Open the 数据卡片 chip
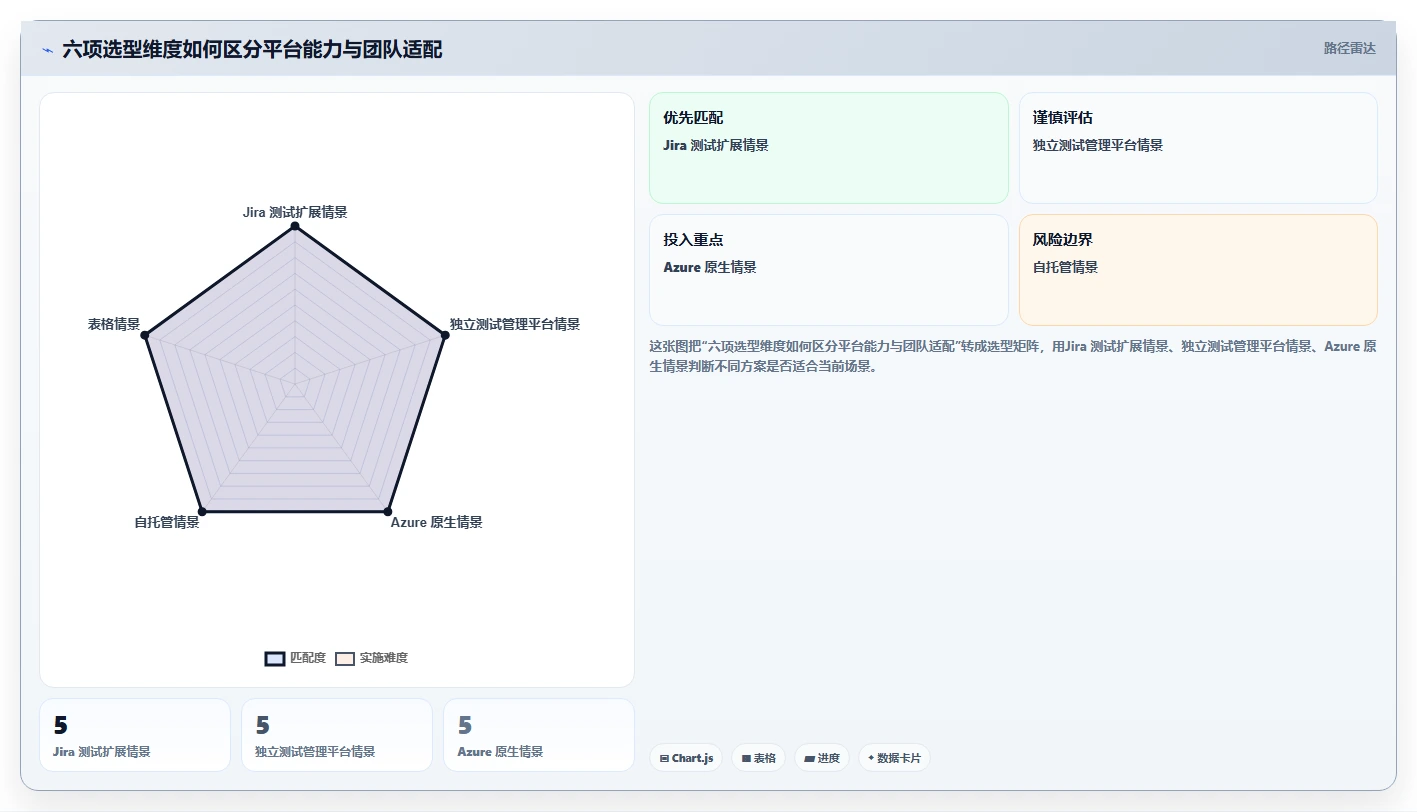The width and height of the screenshot is (1417, 812). pyautogui.click(x=894, y=758)
